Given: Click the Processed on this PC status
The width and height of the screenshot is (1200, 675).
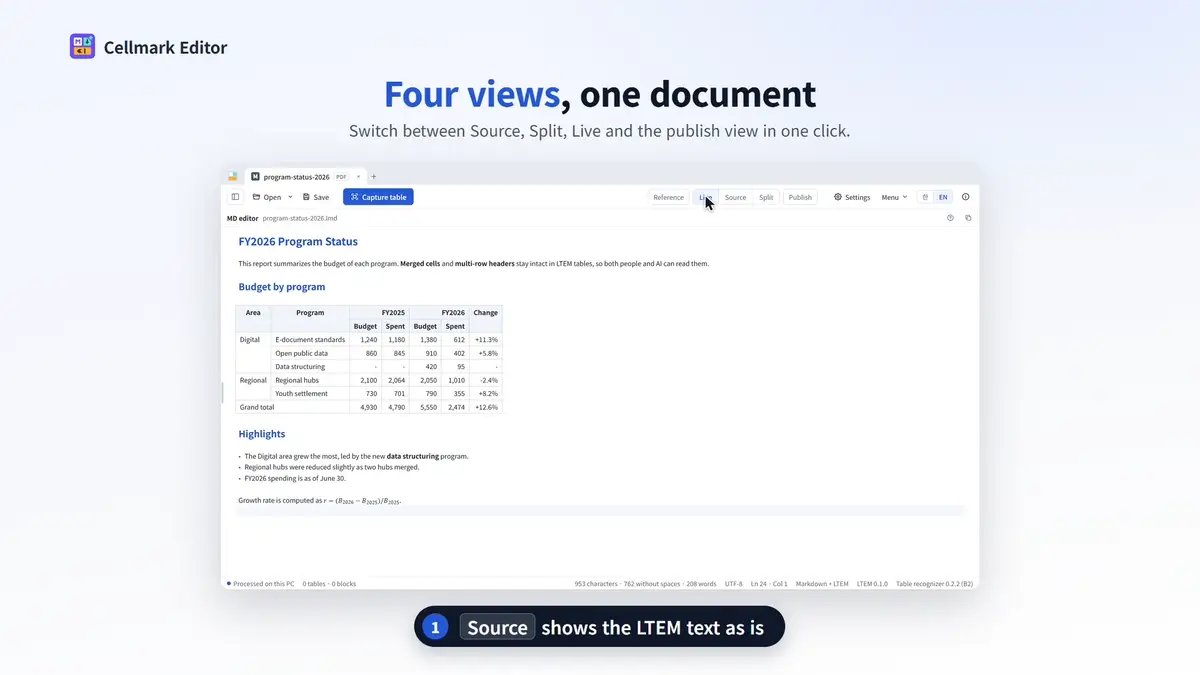Looking at the screenshot, I should tap(260, 583).
